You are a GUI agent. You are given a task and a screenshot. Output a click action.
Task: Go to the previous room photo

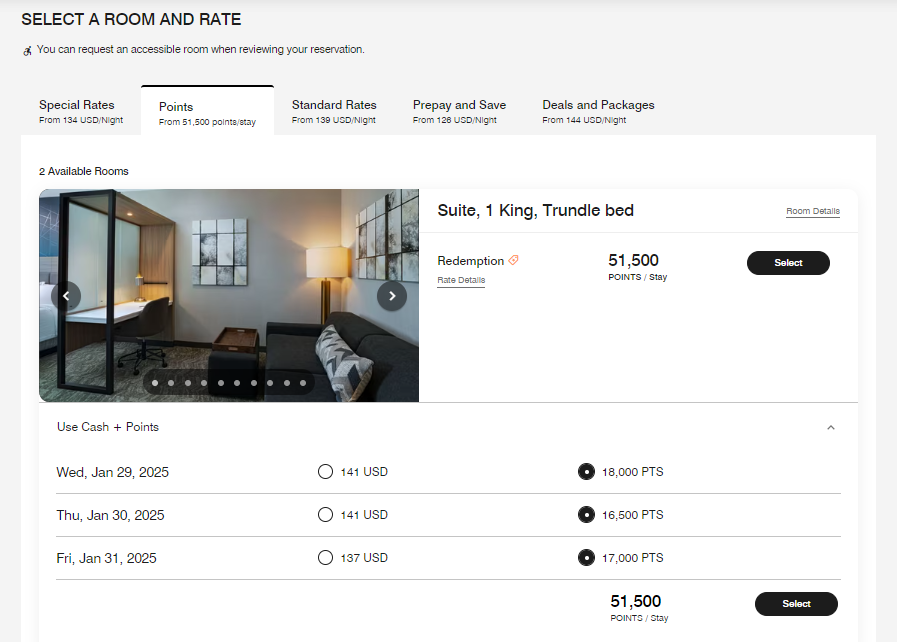point(66,296)
